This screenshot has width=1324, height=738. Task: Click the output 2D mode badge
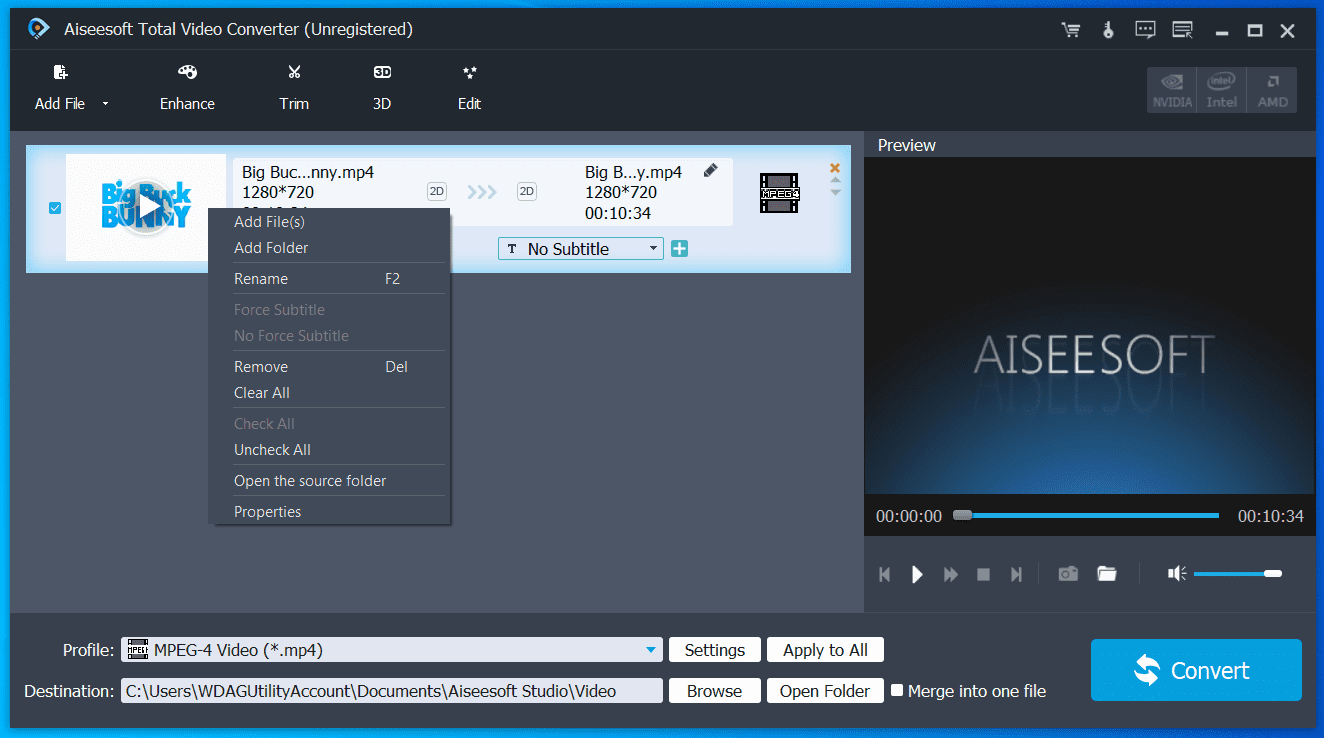pos(527,191)
